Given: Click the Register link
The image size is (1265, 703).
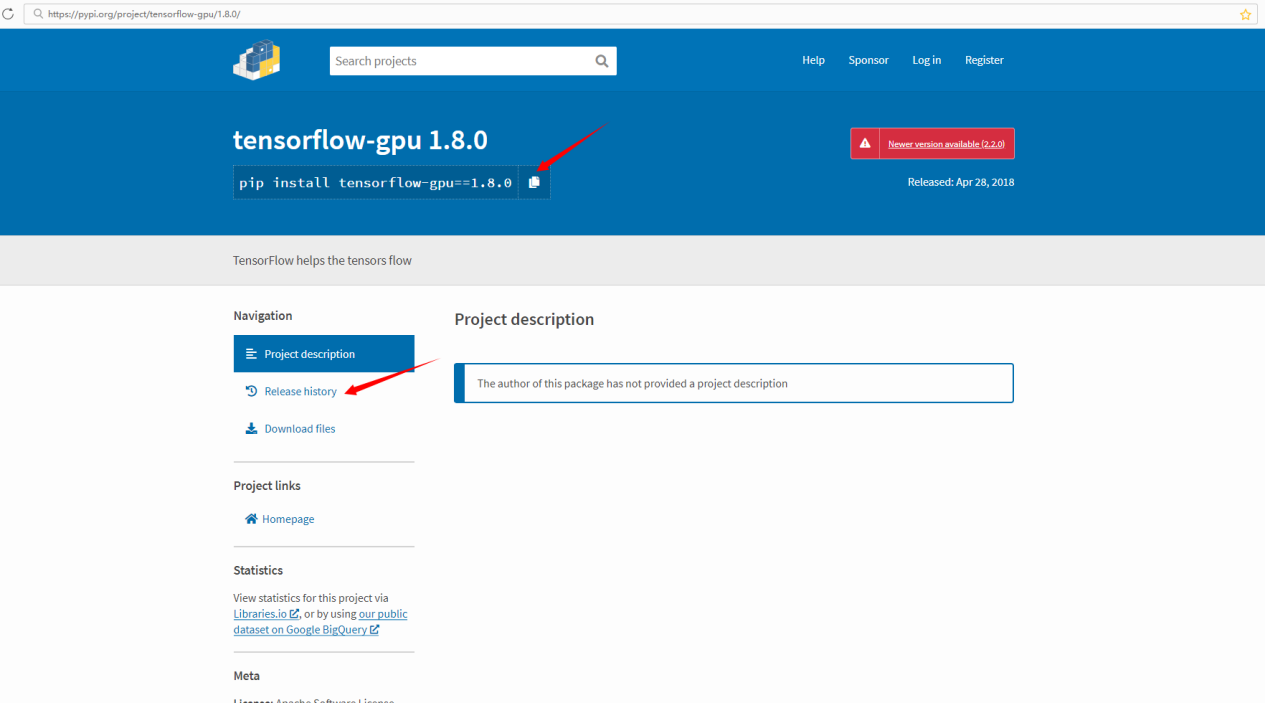Looking at the screenshot, I should [x=984, y=60].
